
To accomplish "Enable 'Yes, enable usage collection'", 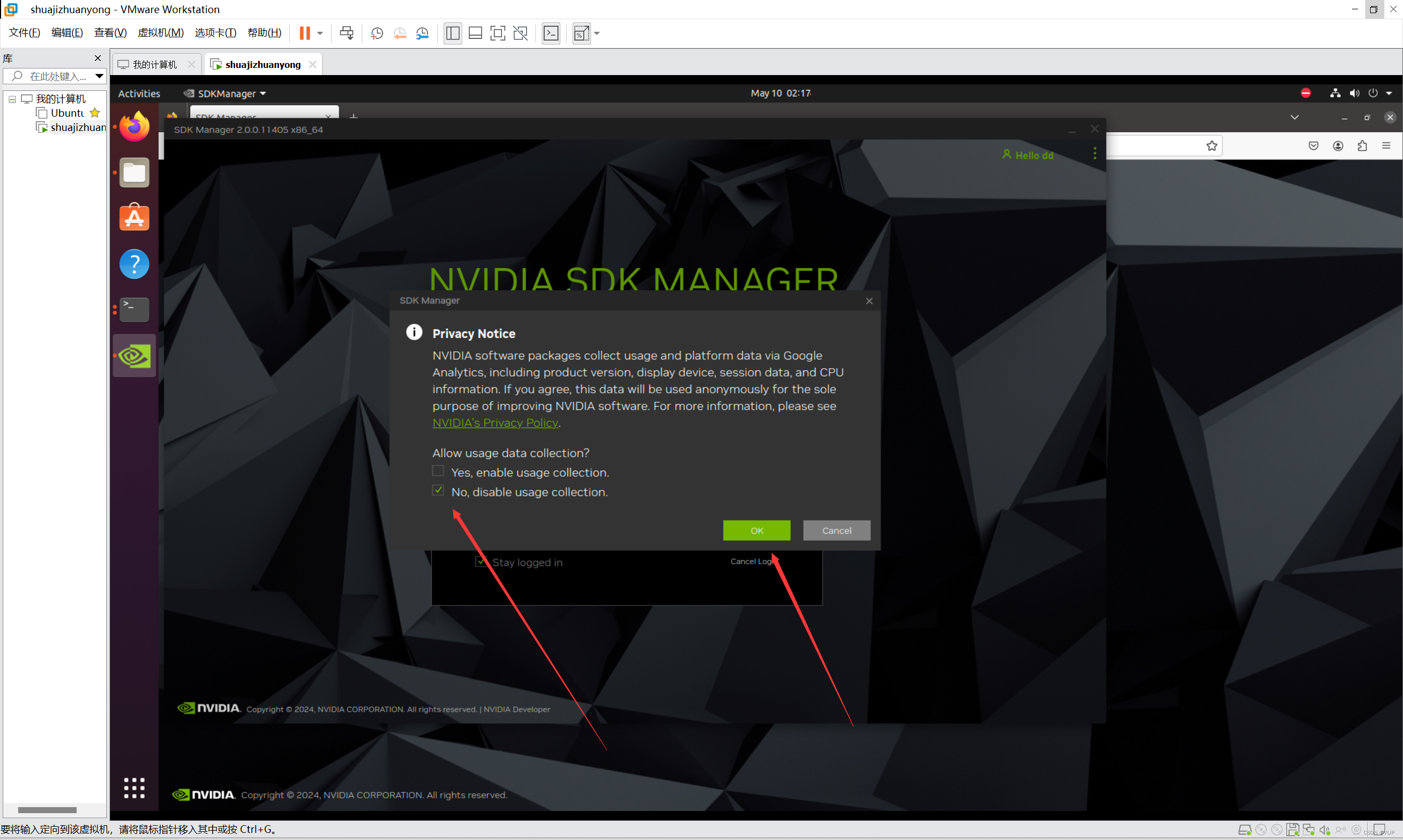I will click(437, 470).
